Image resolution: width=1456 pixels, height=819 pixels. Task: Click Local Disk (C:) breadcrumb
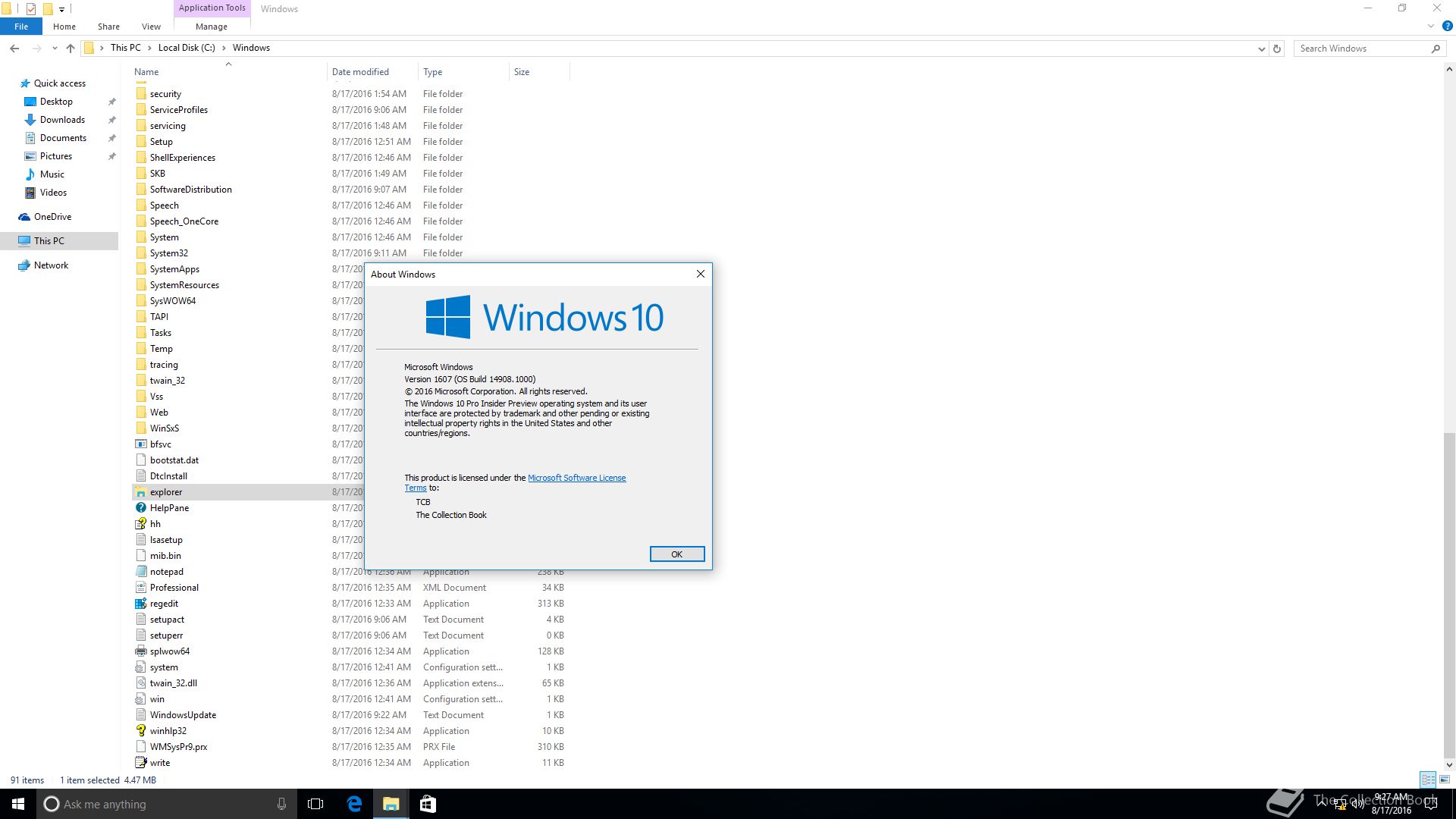click(187, 48)
